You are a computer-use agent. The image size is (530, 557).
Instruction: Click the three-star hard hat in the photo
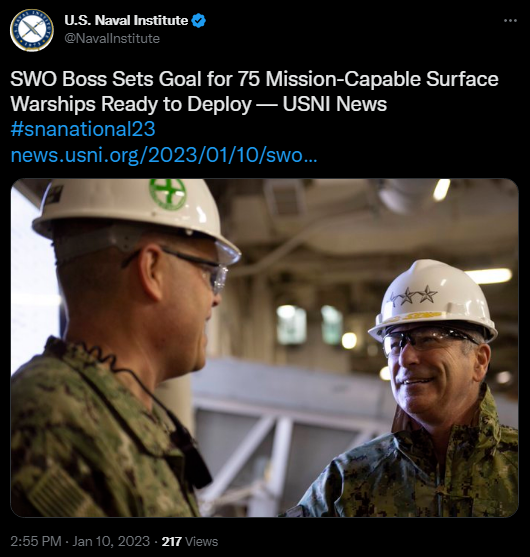(433, 300)
